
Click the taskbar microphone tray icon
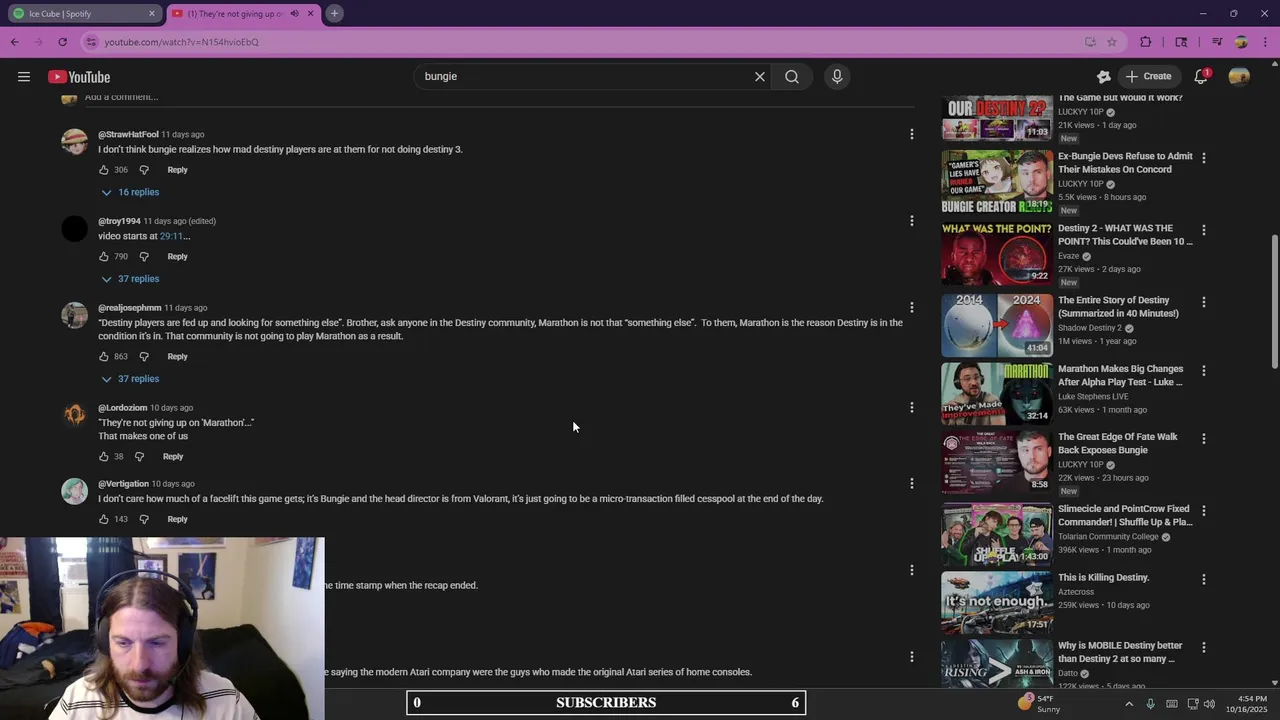[x=1150, y=704]
